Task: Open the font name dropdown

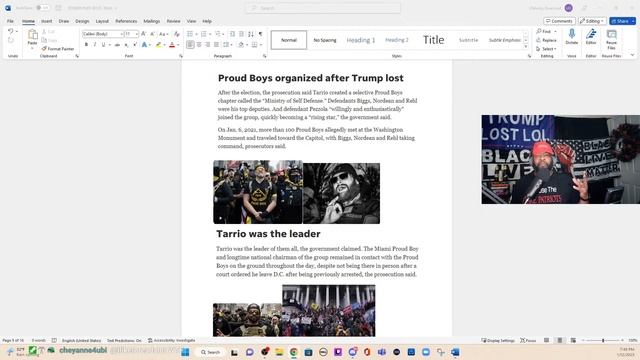Action: pyautogui.click(x=122, y=34)
